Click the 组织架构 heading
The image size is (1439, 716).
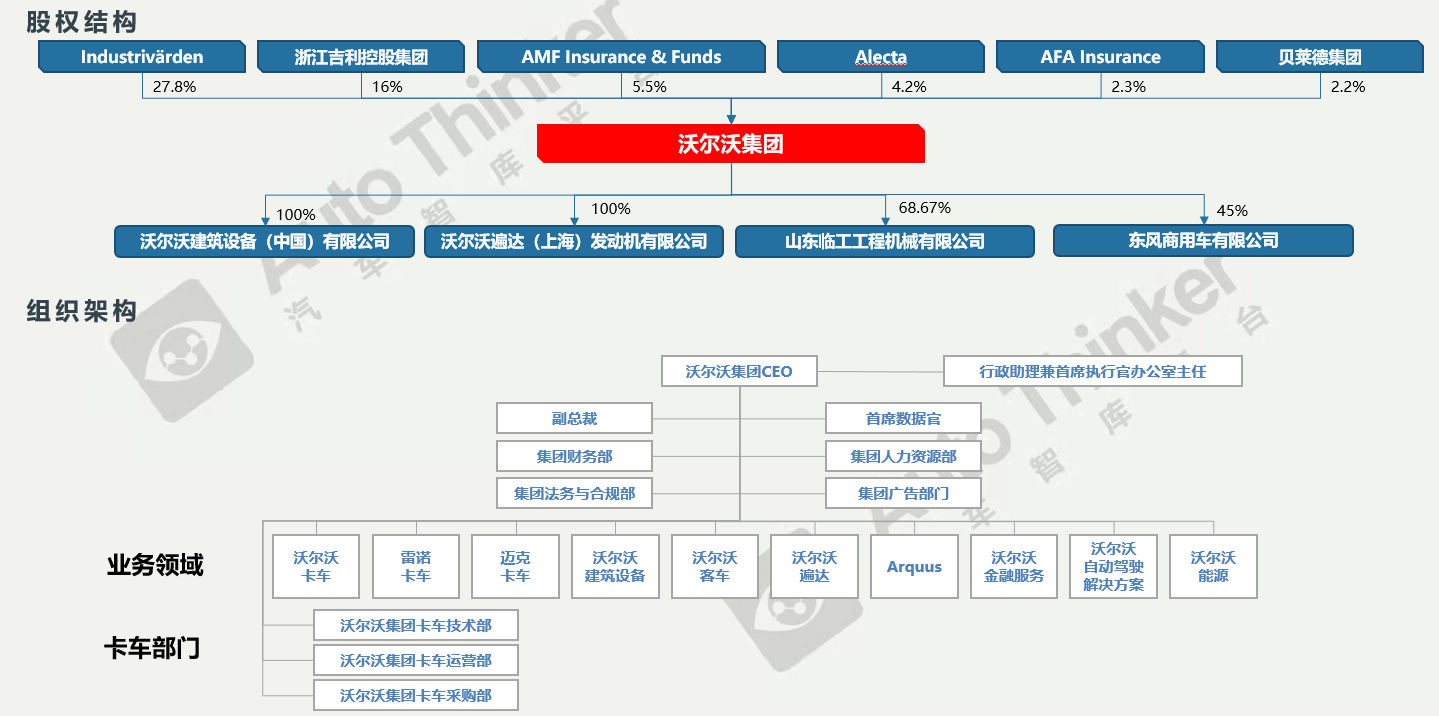pos(82,311)
